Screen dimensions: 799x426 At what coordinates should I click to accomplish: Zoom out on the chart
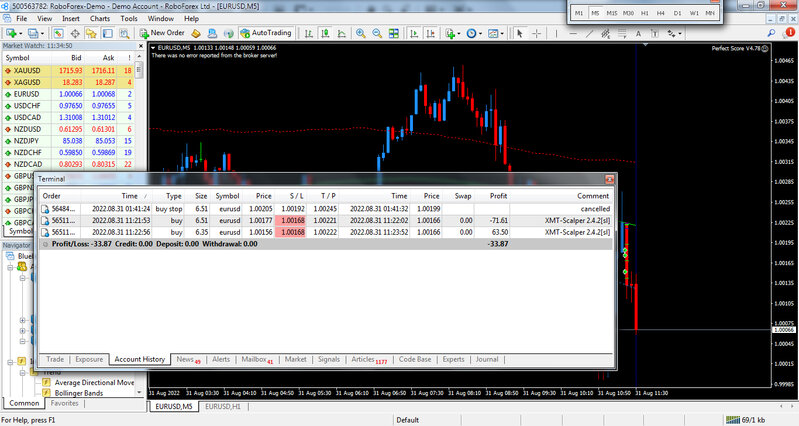[x=377, y=33]
